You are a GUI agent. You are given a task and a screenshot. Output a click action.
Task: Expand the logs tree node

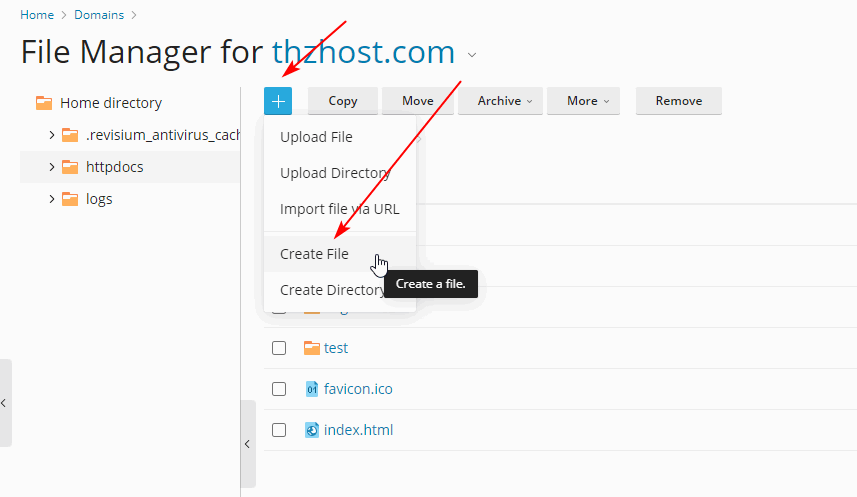(51, 199)
